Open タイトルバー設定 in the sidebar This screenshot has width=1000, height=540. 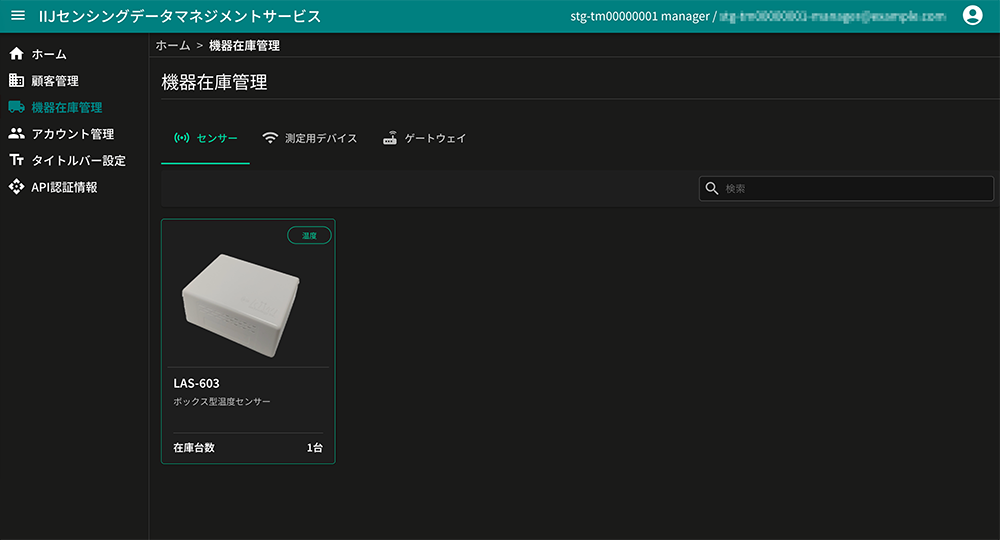pyautogui.click(x=79, y=160)
